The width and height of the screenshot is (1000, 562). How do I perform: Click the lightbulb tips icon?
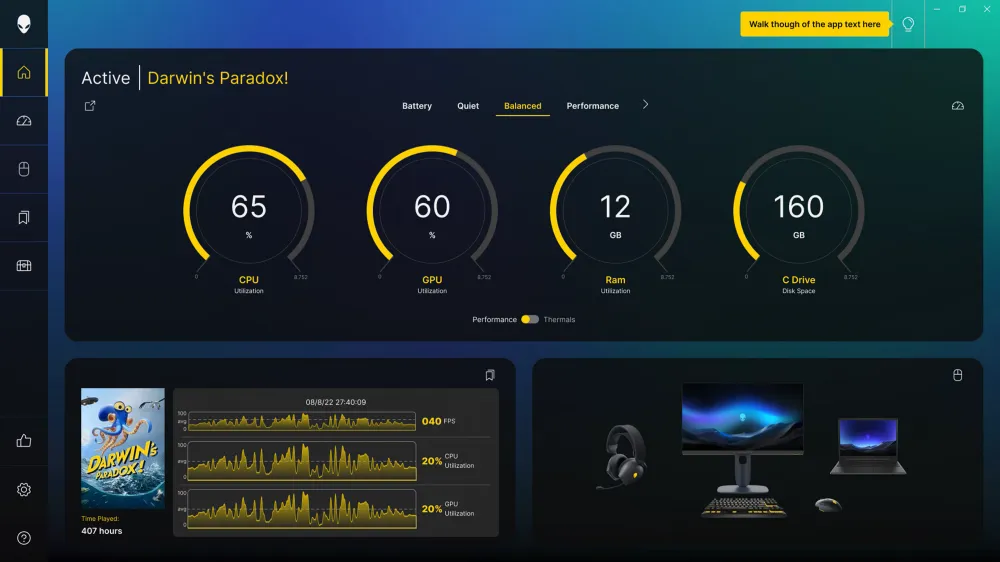click(x=908, y=24)
